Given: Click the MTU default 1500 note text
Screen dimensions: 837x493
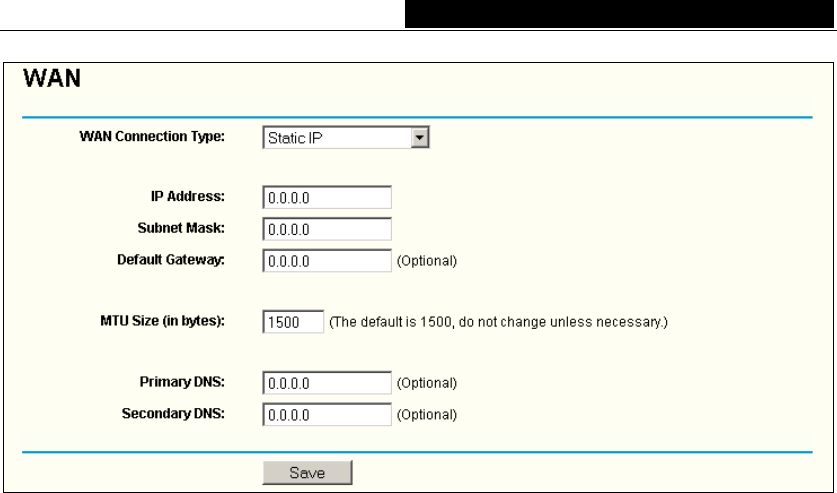Looking at the screenshot, I should click(x=498, y=322).
